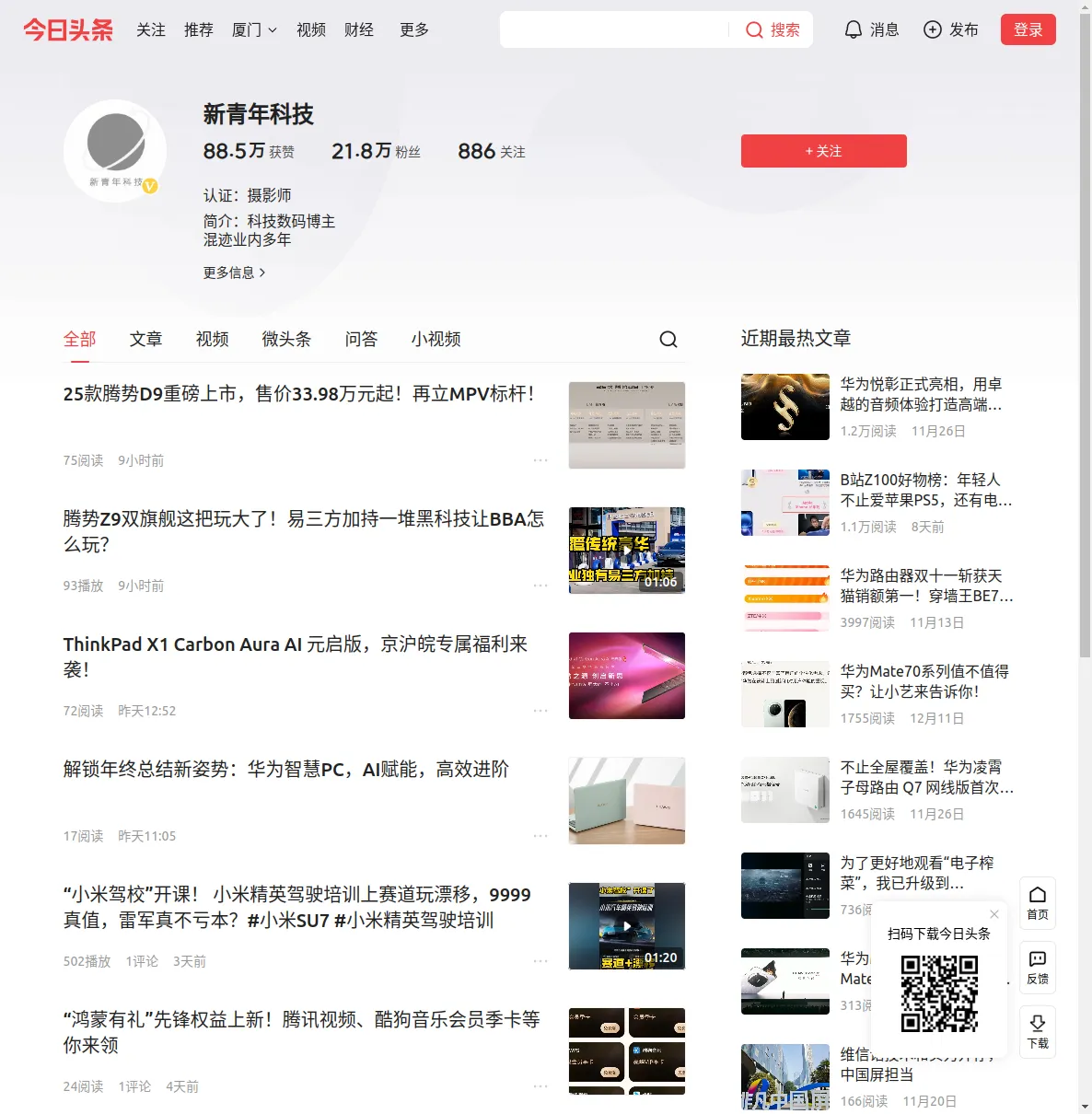Play the 腾势Z9 video thumbnail
1092x1114 pixels.
[627, 551]
